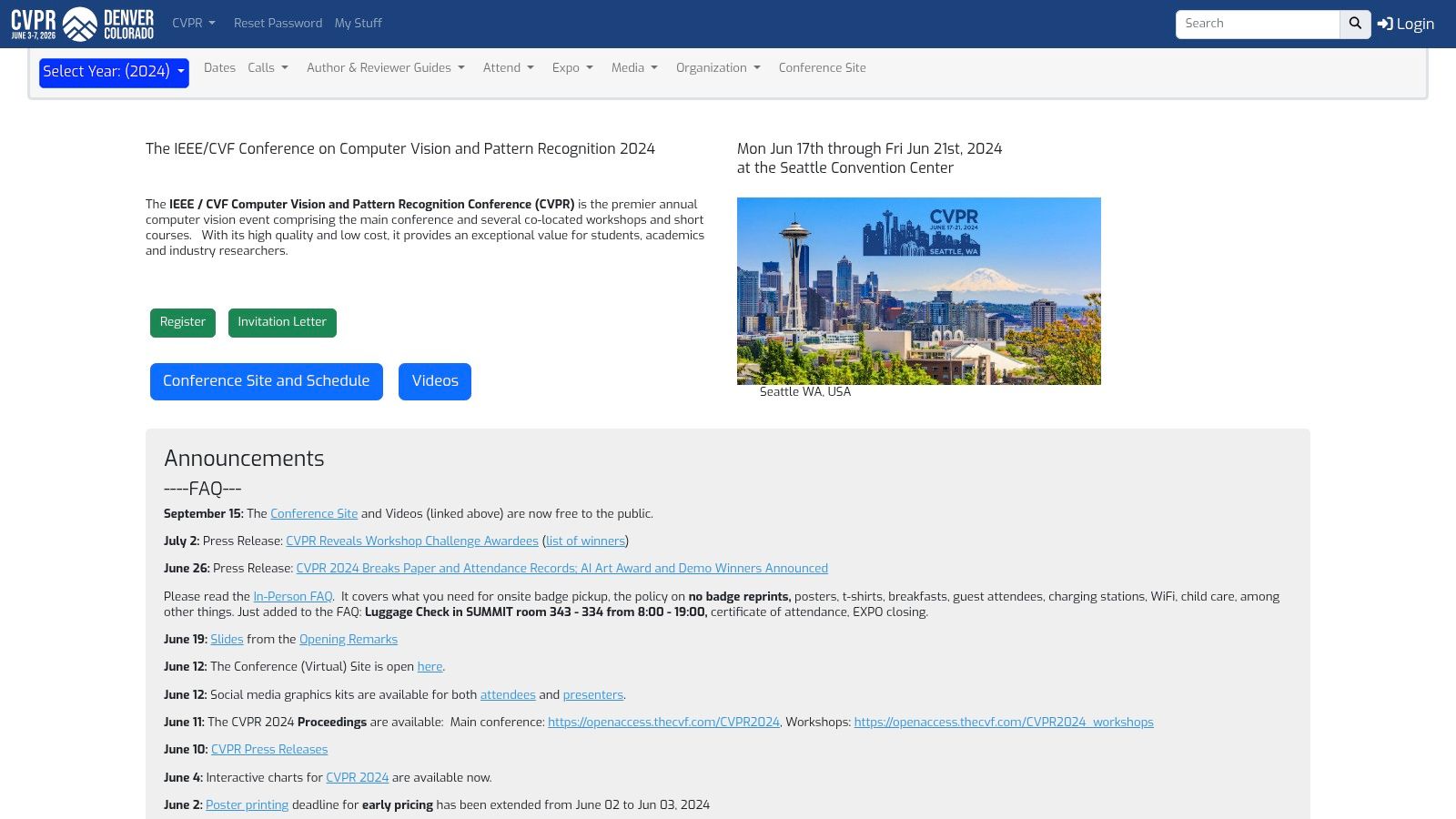Viewport: 1456px width, 819px height.
Task: Click the Seattle skyline CVPR image
Action: click(x=918, y=291)
